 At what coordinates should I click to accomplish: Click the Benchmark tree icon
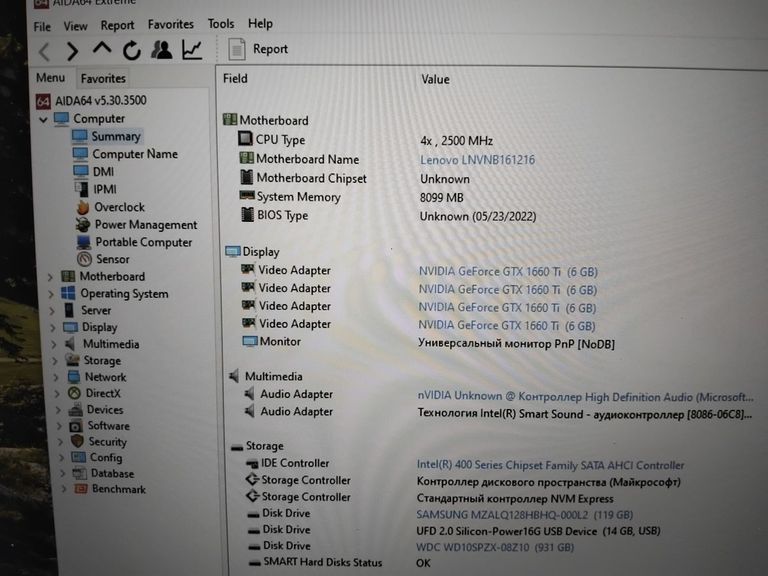[81, 488]
